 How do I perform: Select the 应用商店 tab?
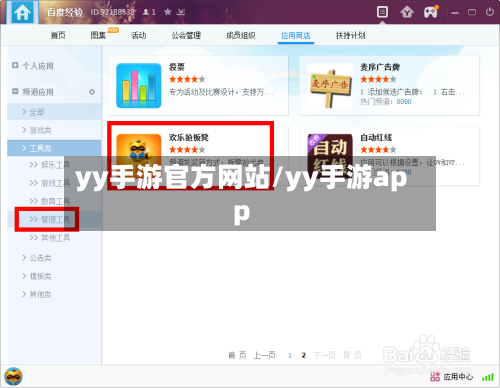296,35
